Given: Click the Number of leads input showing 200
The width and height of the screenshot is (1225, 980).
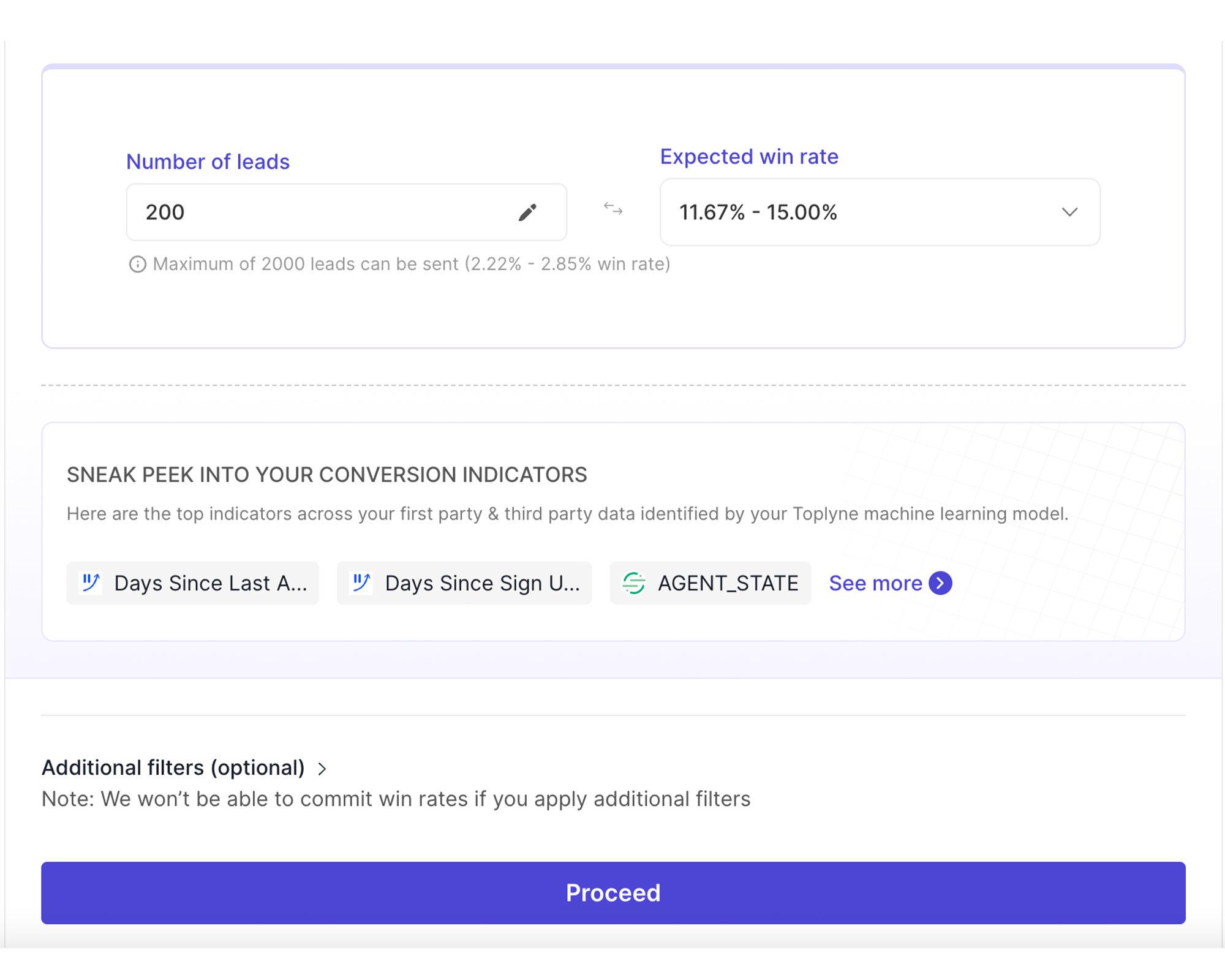Looking at the screenshot, I should (318, 213).
